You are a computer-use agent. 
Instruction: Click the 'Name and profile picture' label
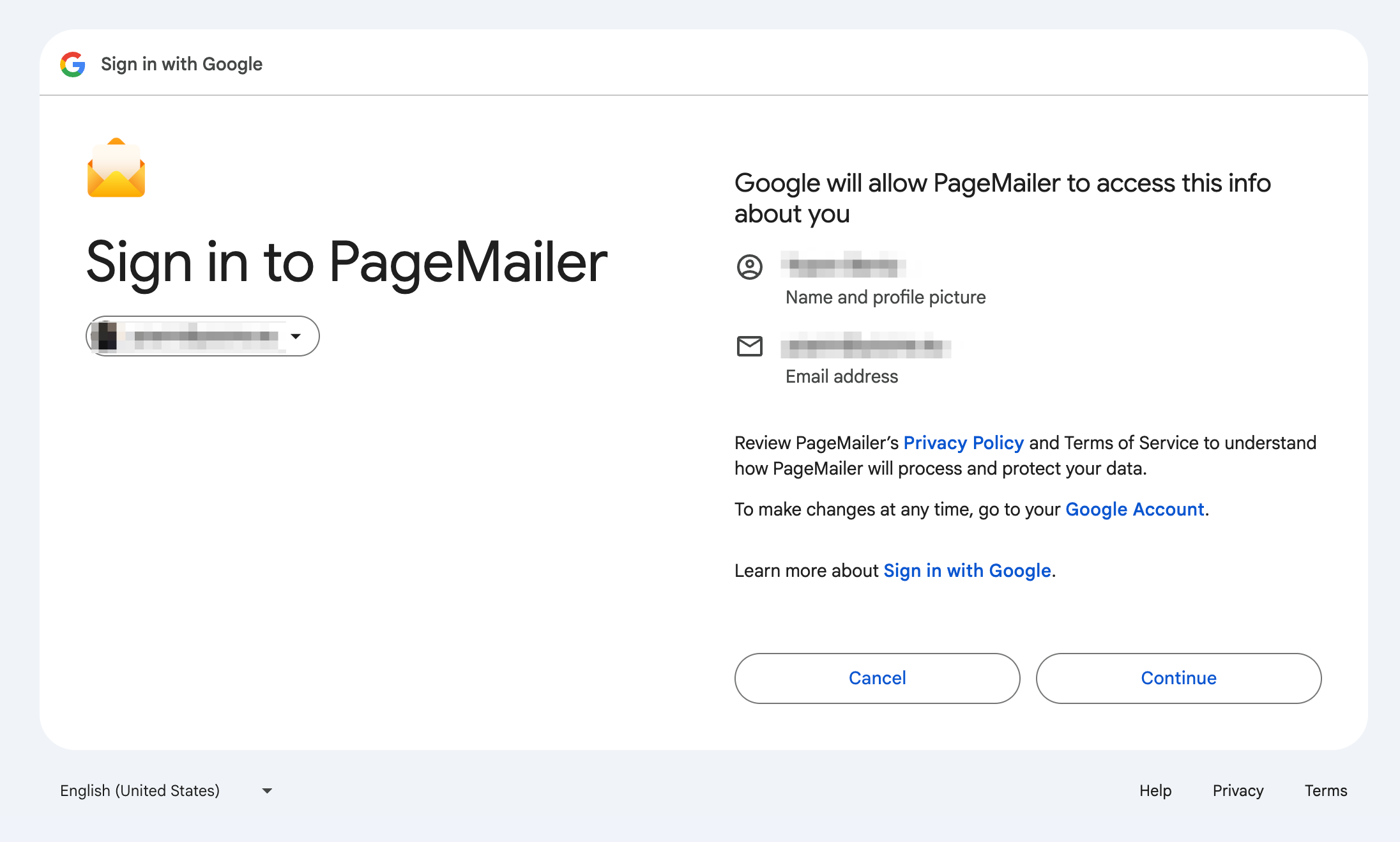pos(885,297)
